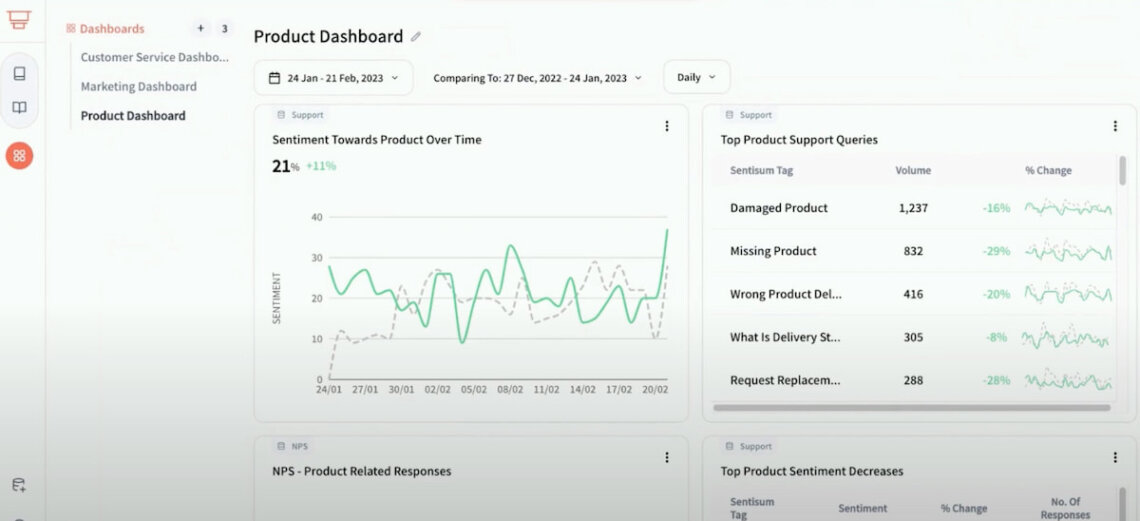Open the closed book icon in the left sidebar
The image size is (1140, 521).
20,73
